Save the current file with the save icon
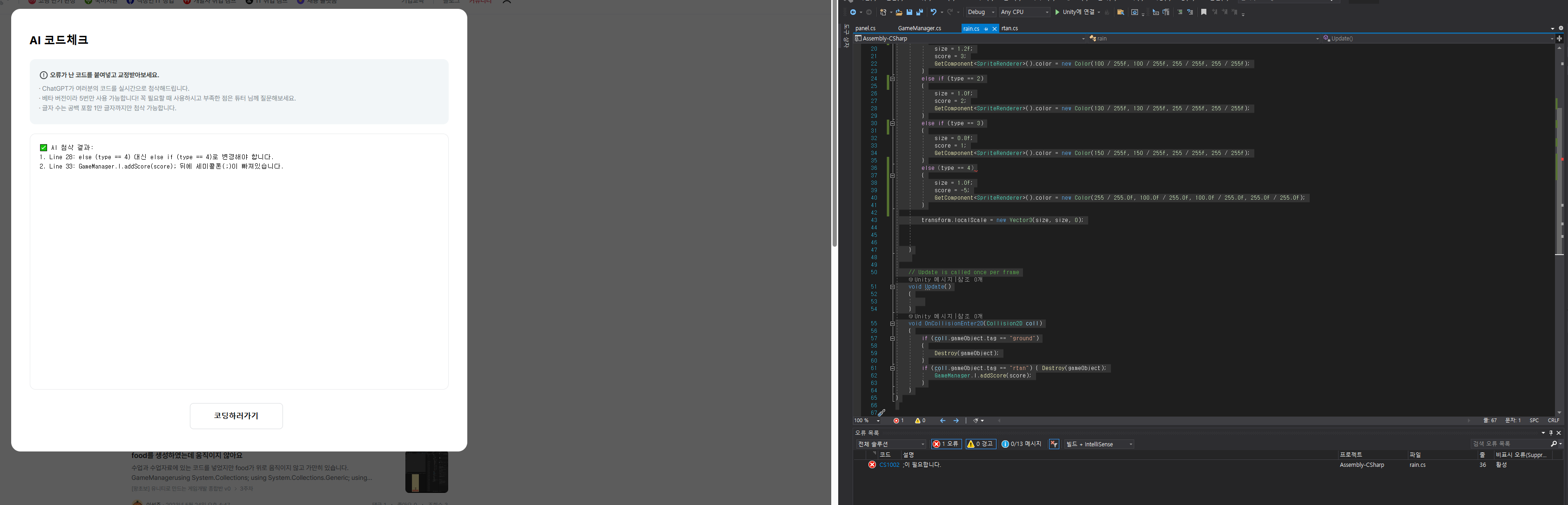1568x505 pixels. click(x=909, y=12)
